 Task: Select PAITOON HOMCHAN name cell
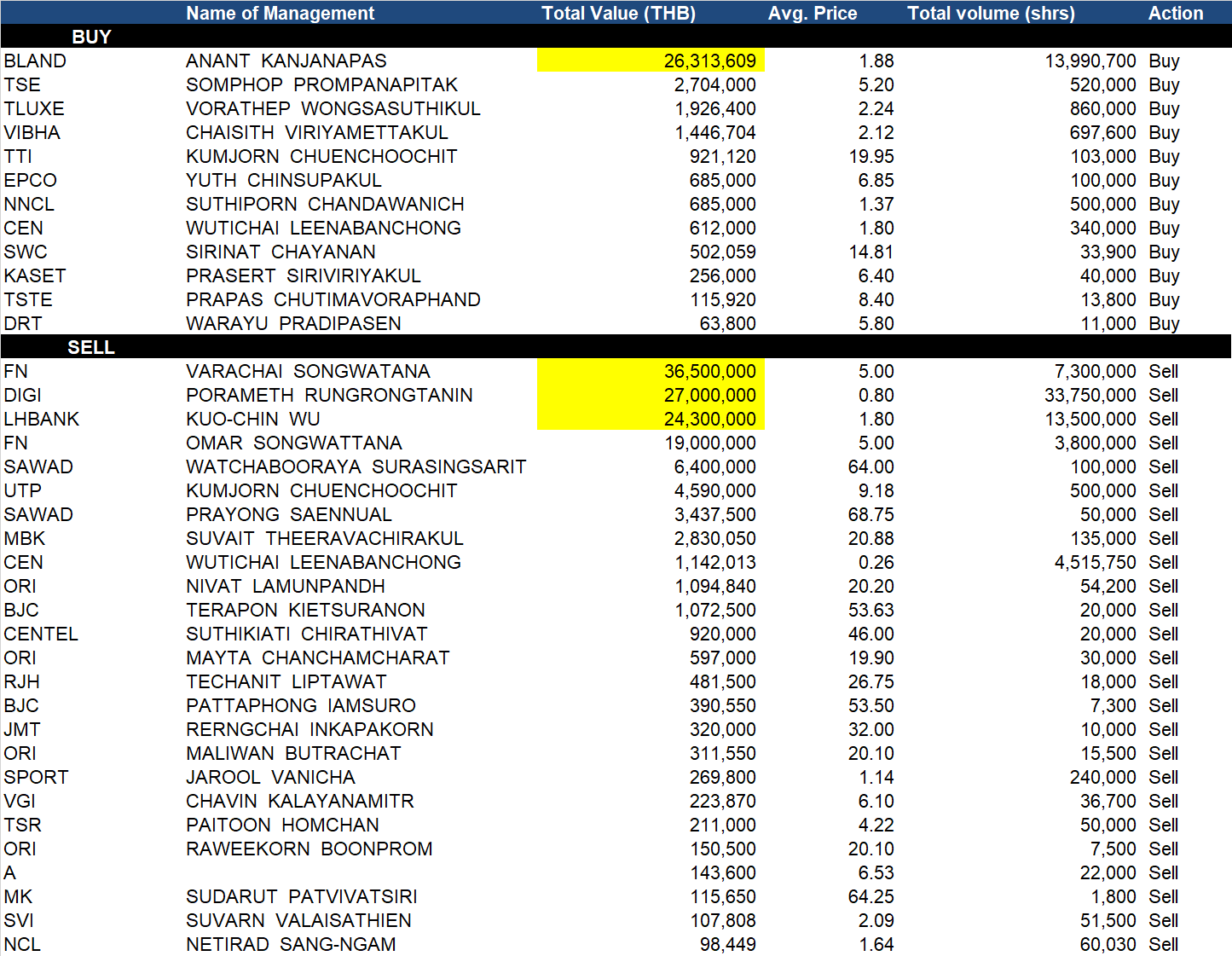point(283,825)
